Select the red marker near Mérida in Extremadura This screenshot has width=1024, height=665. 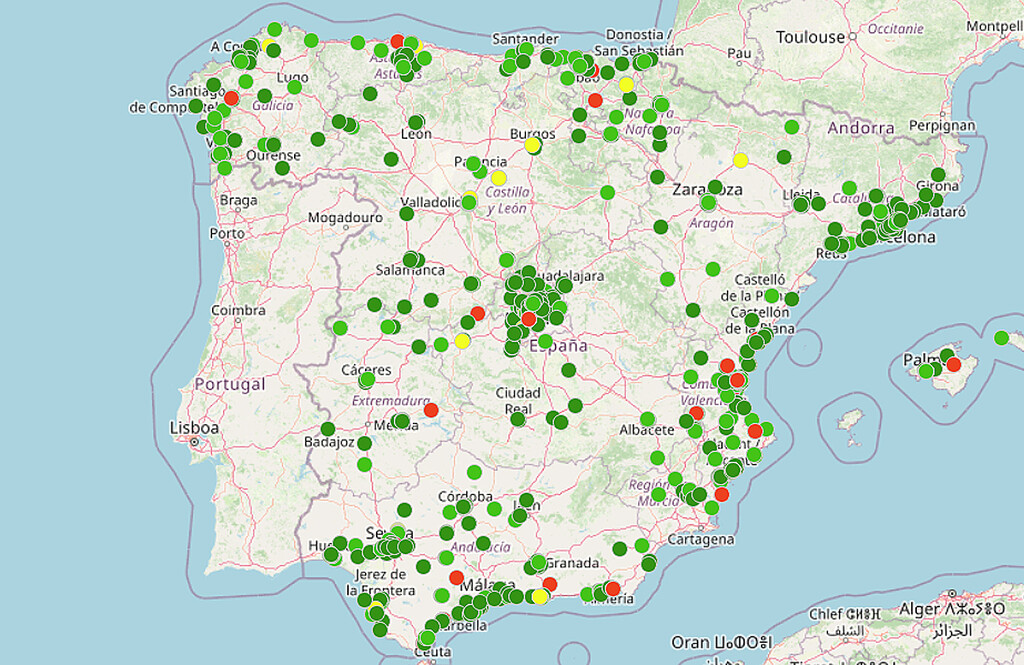tap(431, 410)
